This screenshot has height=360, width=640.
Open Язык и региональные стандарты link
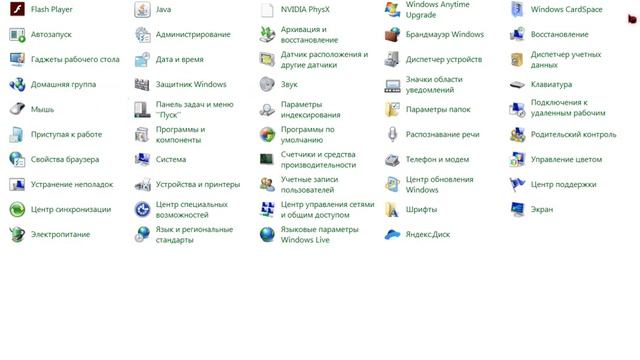tap(194, 234)
